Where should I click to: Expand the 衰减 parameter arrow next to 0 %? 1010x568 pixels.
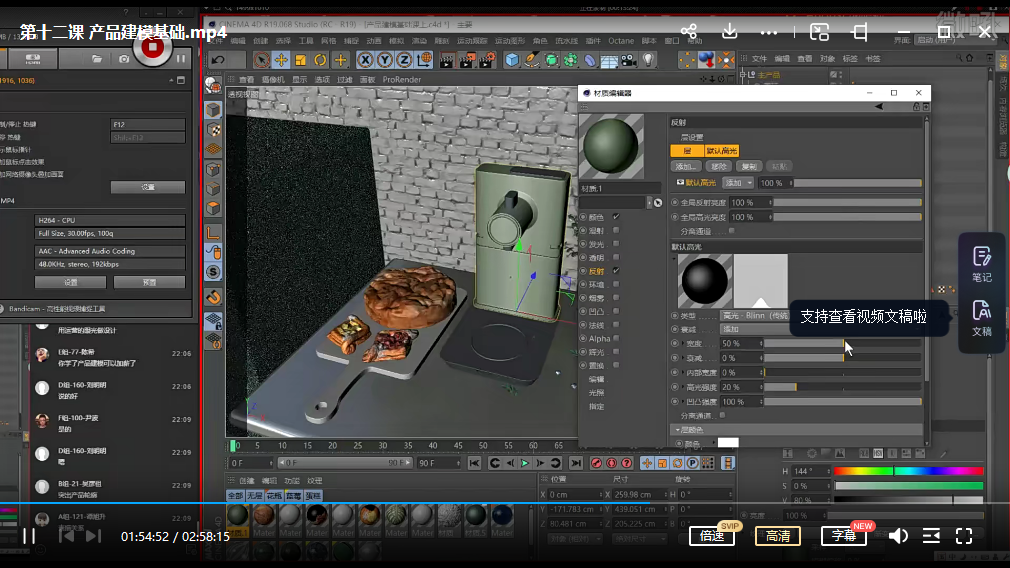(x=683, y=358)
